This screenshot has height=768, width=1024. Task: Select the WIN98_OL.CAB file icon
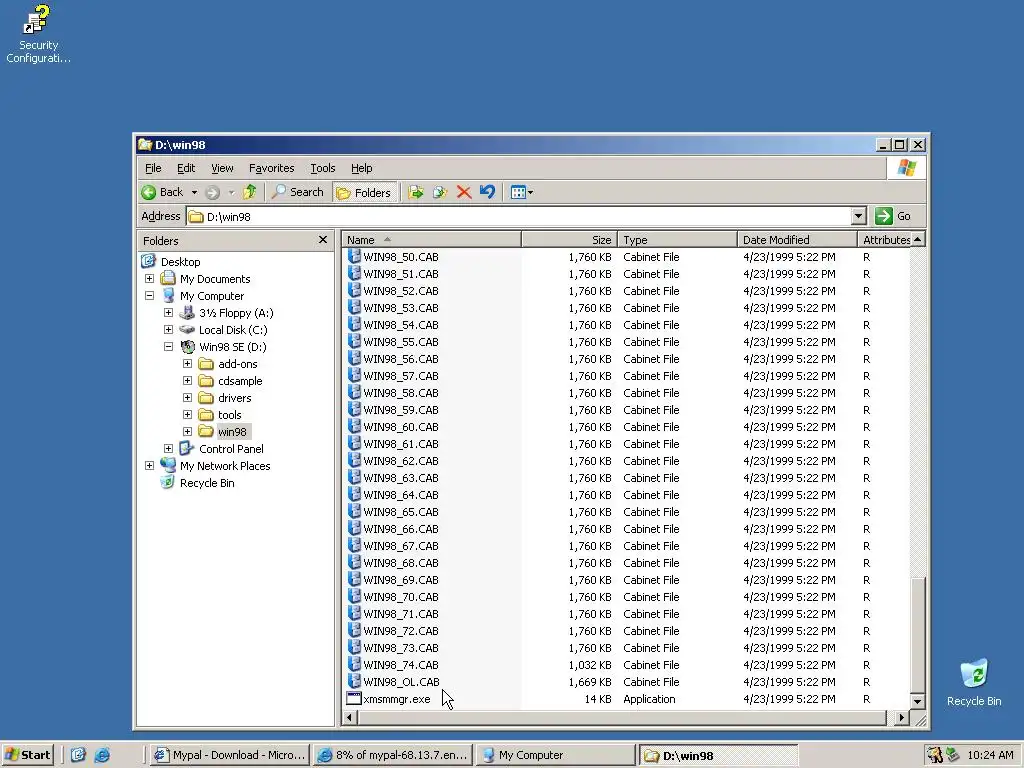[354, 681]
